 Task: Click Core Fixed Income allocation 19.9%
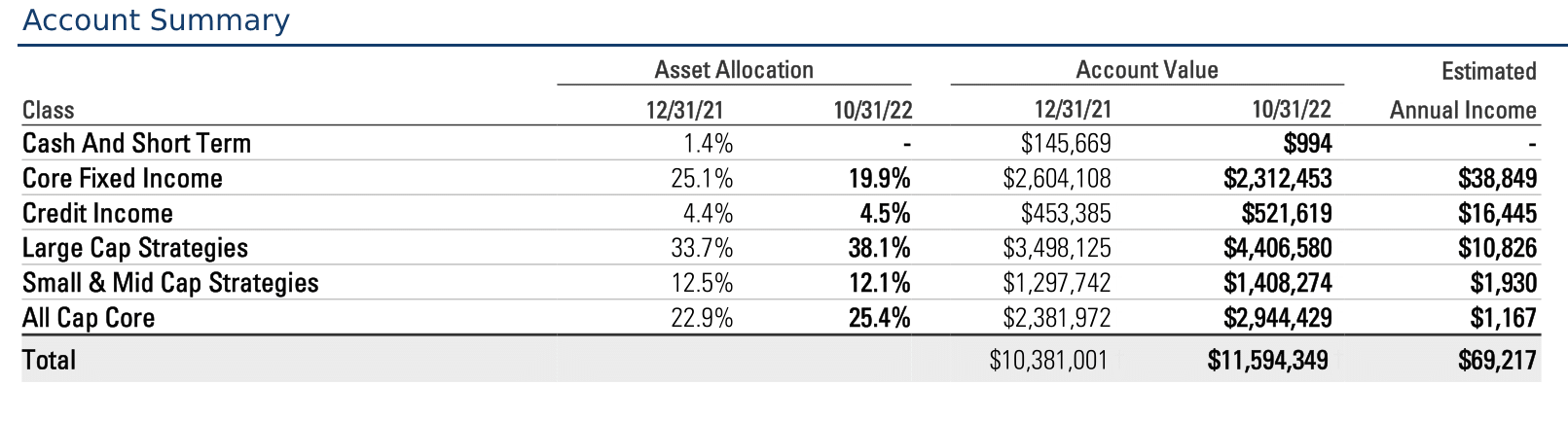click(879, 178)
